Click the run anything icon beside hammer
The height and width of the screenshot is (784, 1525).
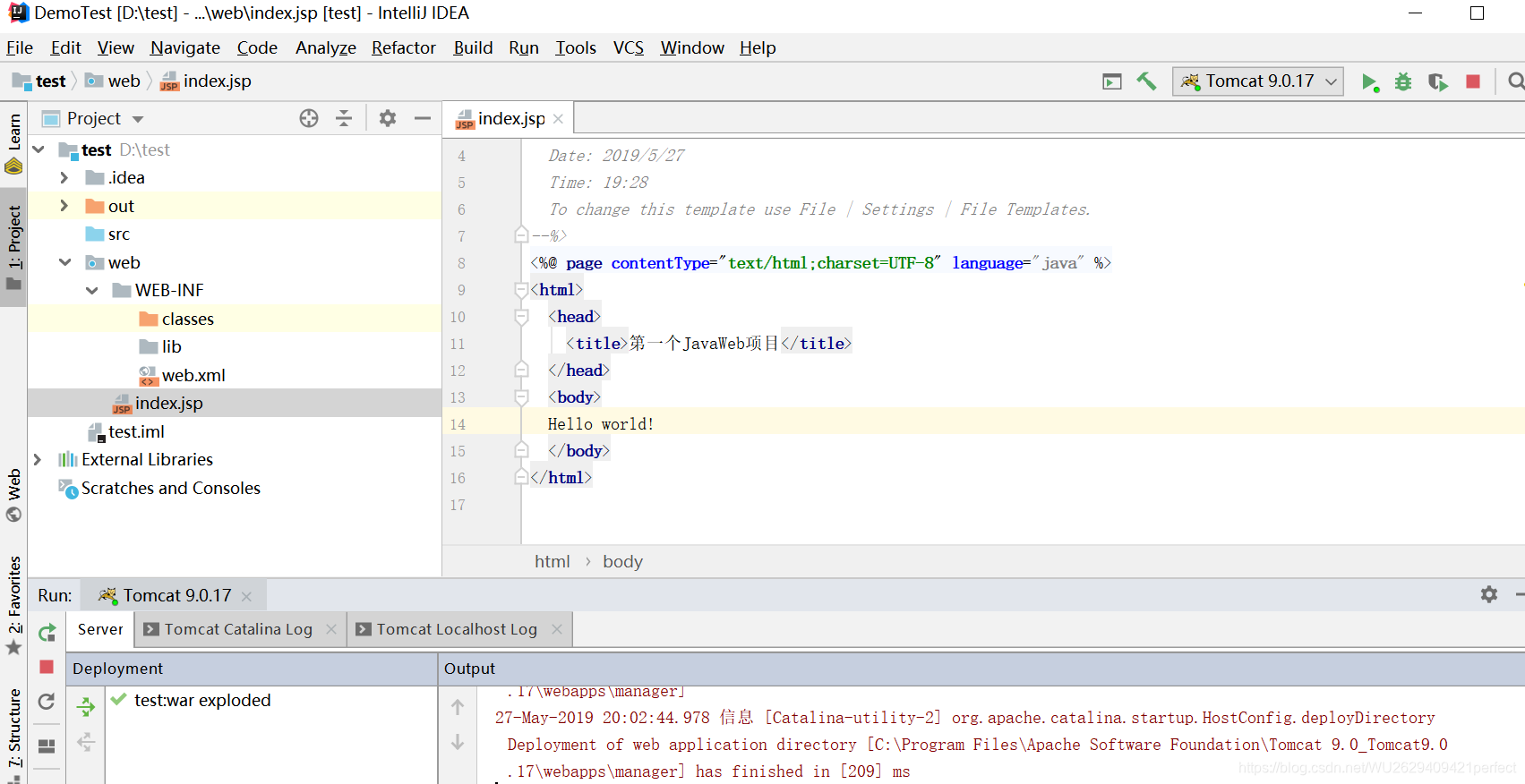click(1112, 81)
